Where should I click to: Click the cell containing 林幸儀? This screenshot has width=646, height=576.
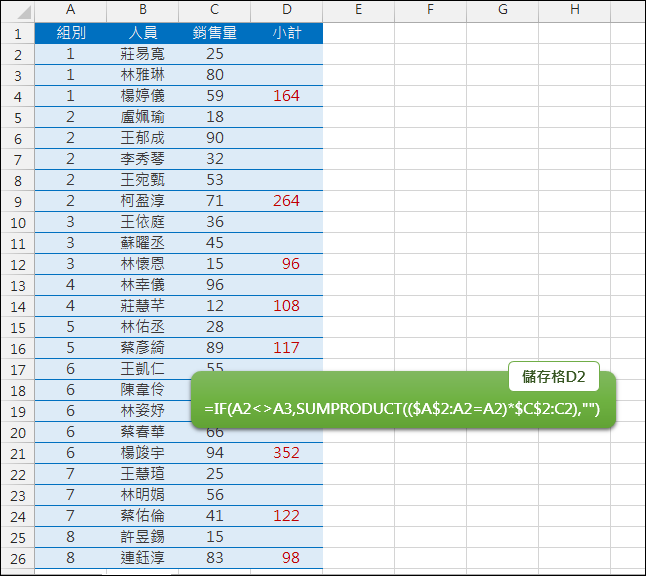[x=143, y=285]
